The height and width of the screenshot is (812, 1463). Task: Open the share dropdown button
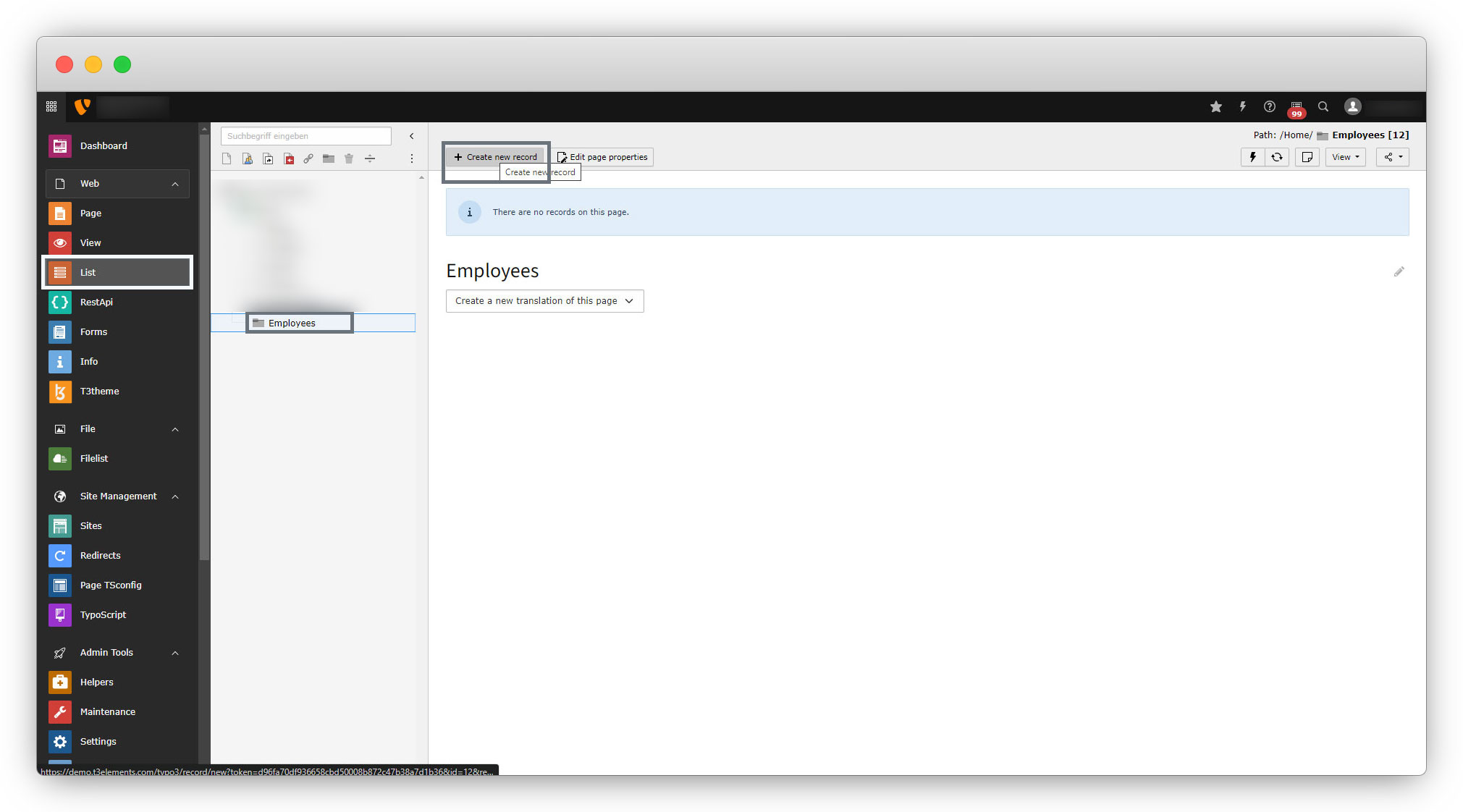(1392, 157)
